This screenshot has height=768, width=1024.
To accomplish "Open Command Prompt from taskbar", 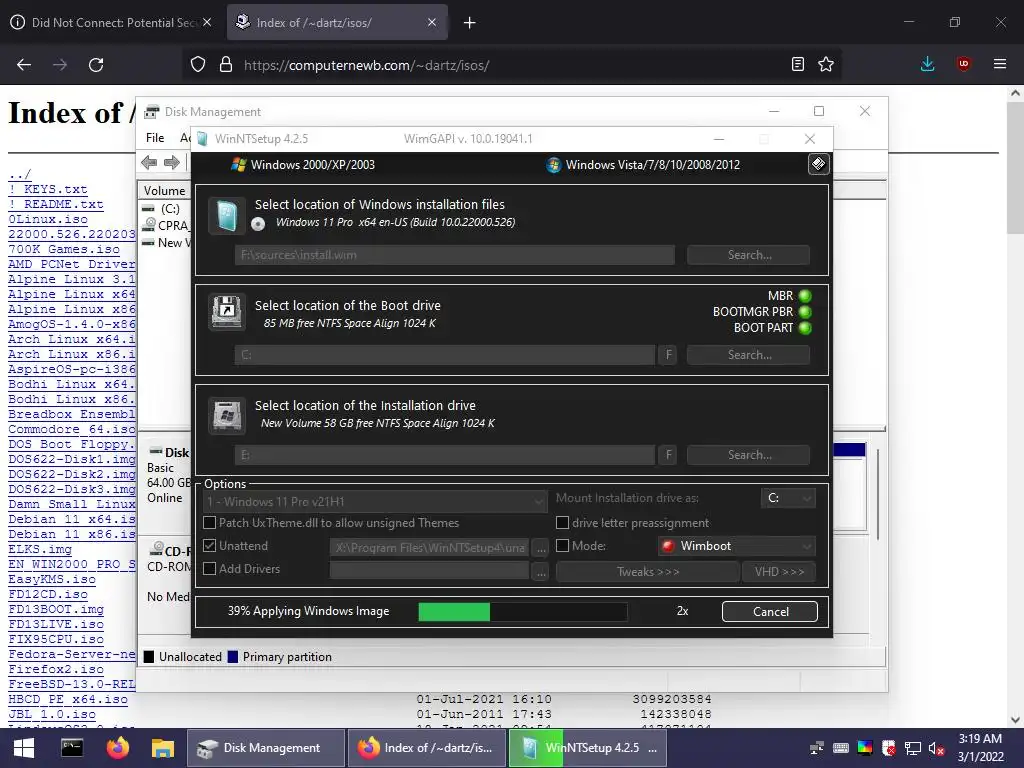I will [x=72, y=748].
